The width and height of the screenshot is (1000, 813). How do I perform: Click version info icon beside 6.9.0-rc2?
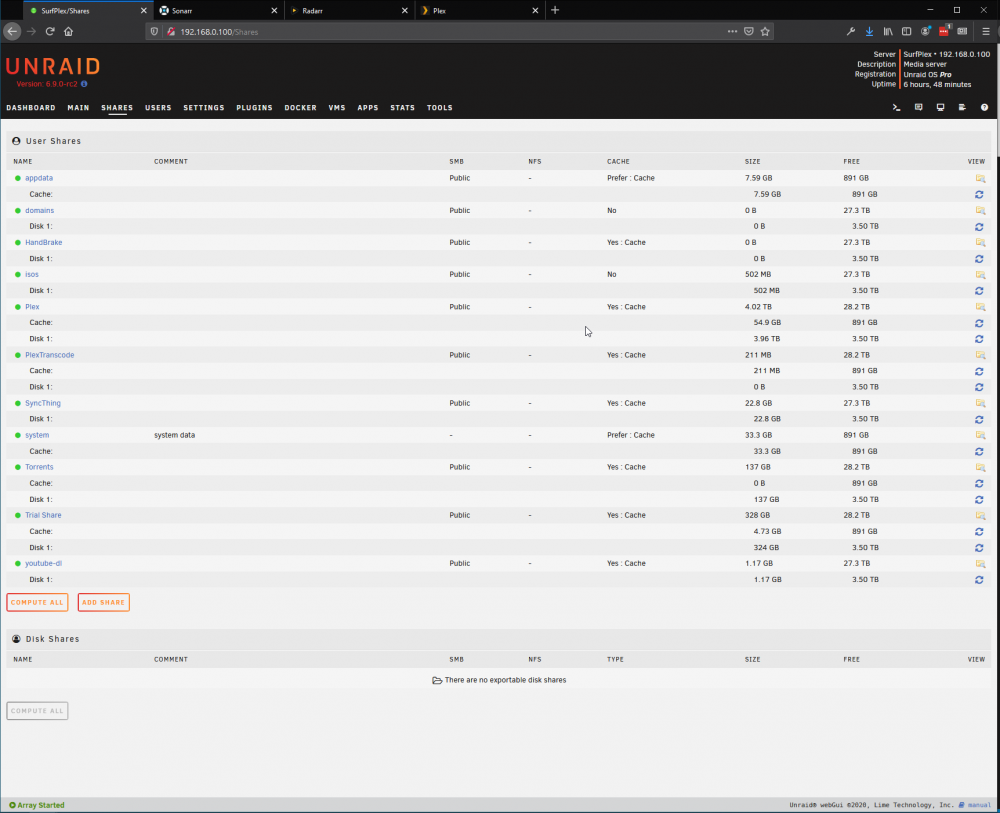tap(84, 84)
